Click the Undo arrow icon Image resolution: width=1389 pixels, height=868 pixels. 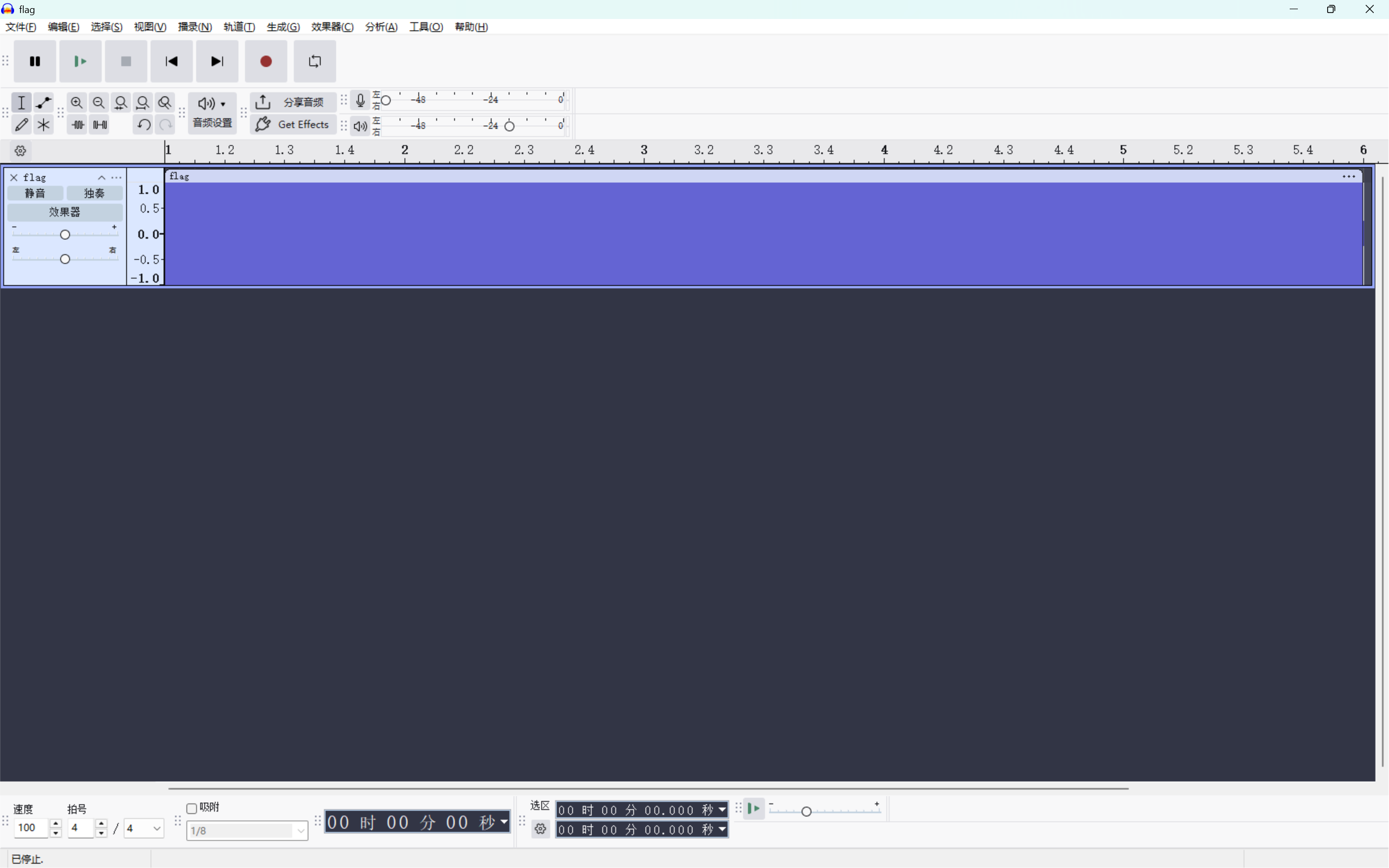click(x=143, y=125)
